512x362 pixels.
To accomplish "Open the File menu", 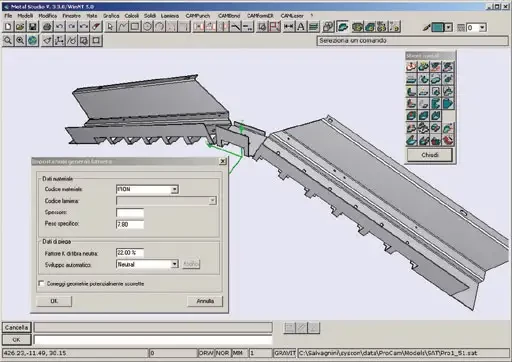I will coord(8,16).
